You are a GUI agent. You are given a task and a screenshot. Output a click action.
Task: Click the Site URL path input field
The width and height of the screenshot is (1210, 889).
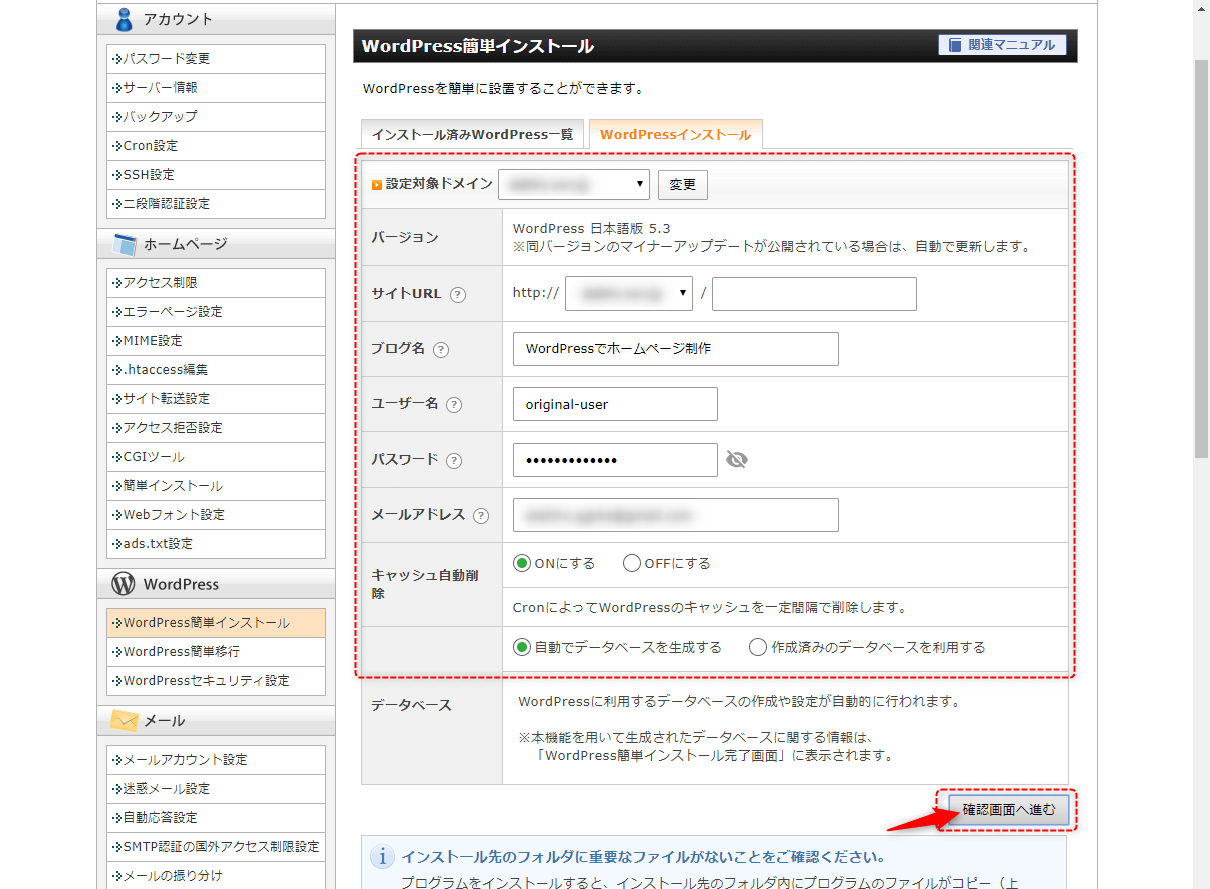(x=814, y=294)
